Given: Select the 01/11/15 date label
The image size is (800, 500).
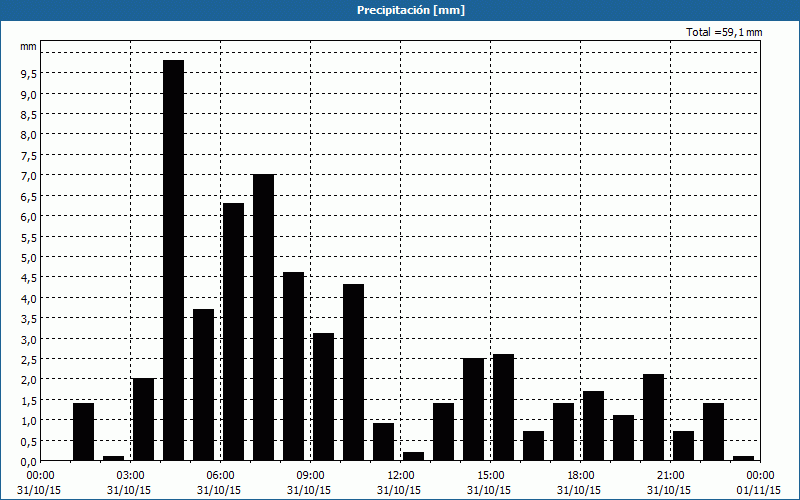Looking at the screenshot, I should tap(760, 490).
